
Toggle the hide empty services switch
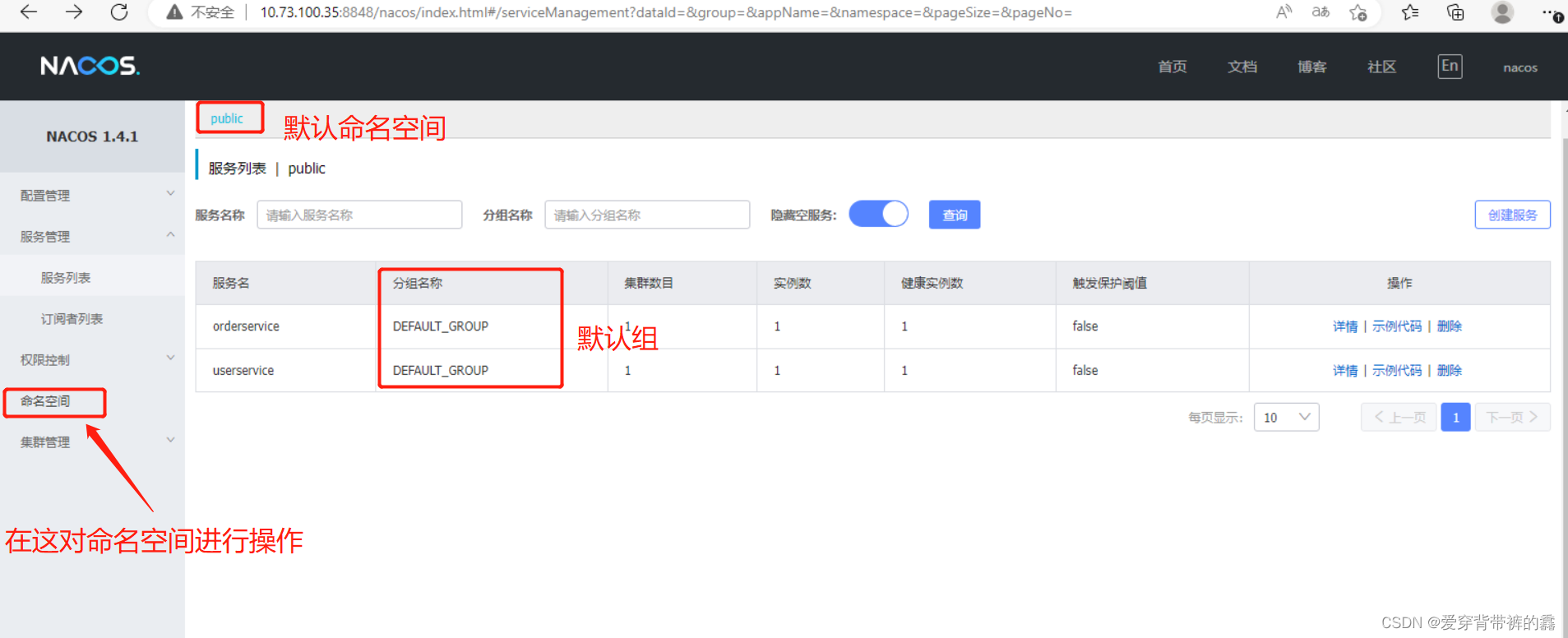[x=878, y=214]
